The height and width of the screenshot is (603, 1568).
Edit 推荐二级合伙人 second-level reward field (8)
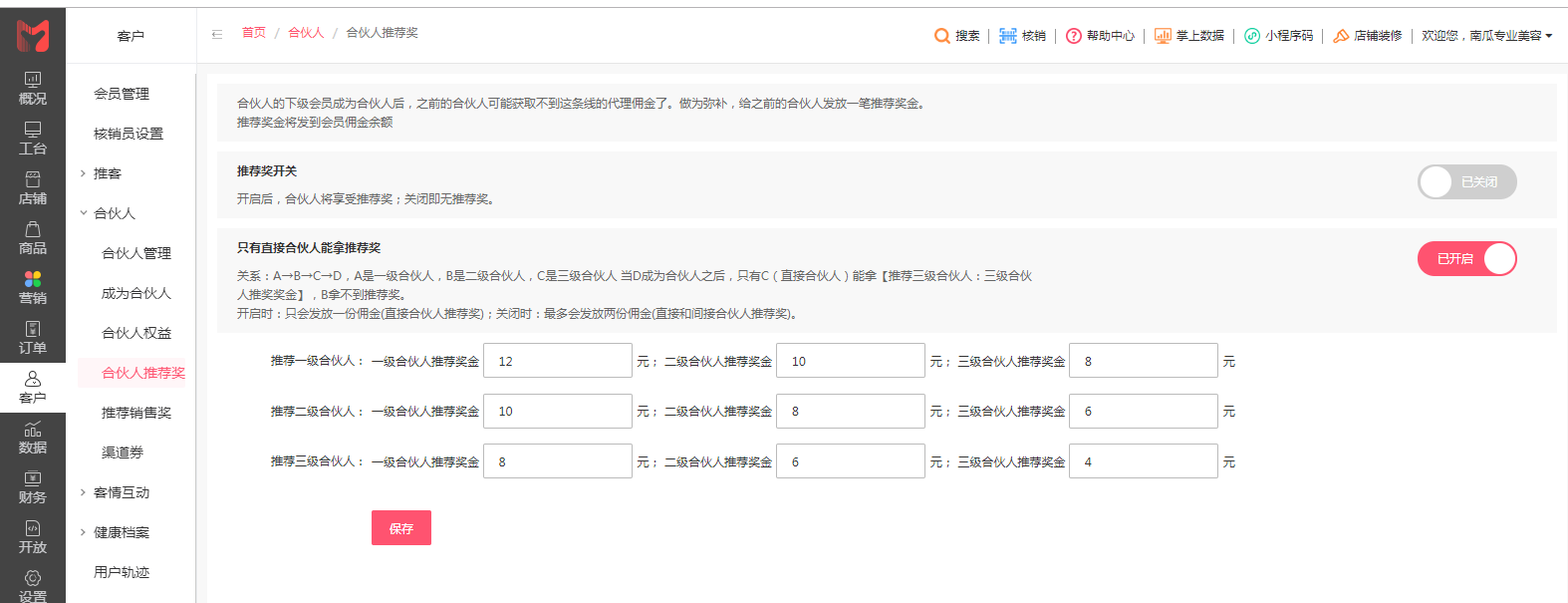851,411
